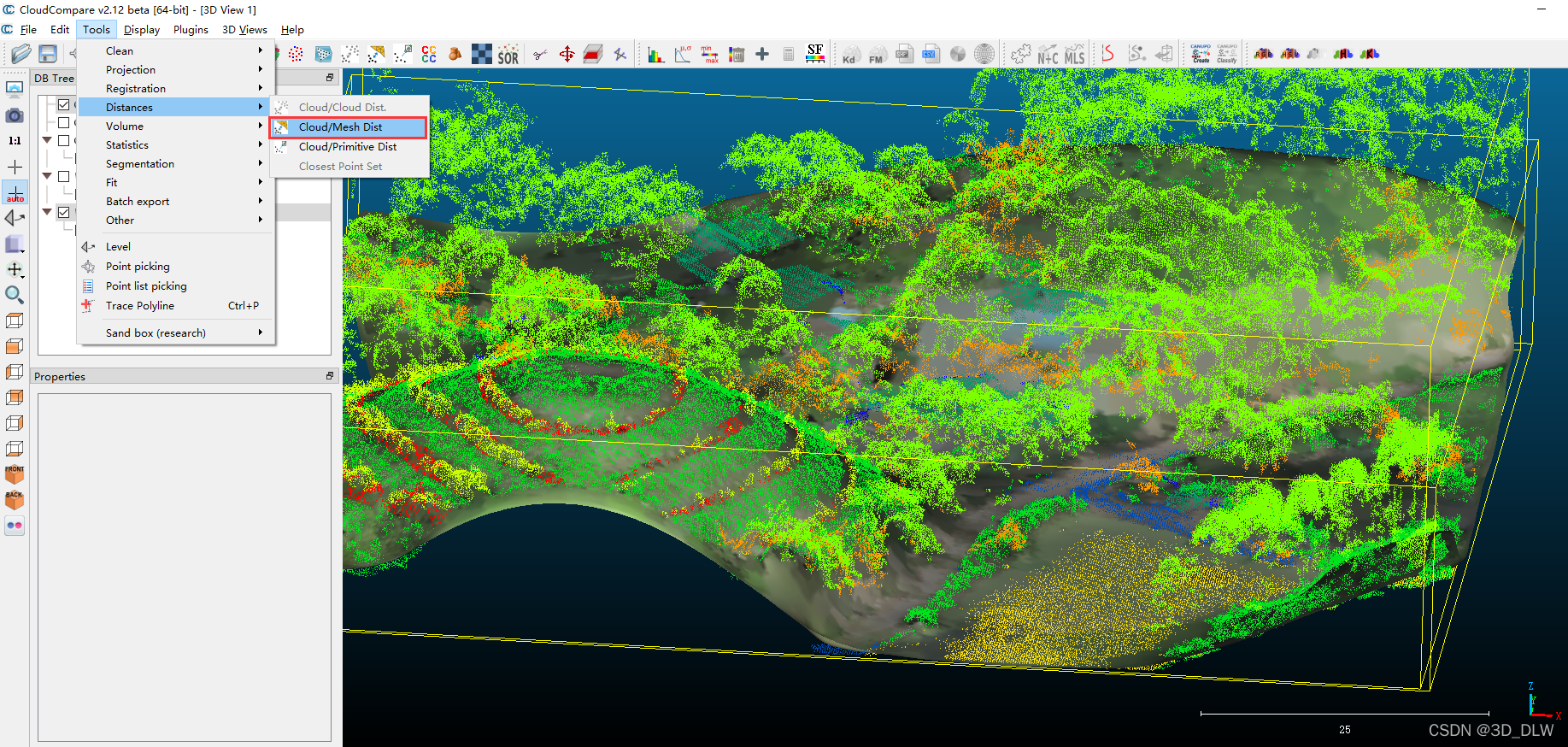The width and height of the screenshot is (1568, 747).
Task: Click the 1:1 zoom sidebar icon
Action: pos(15,140)
